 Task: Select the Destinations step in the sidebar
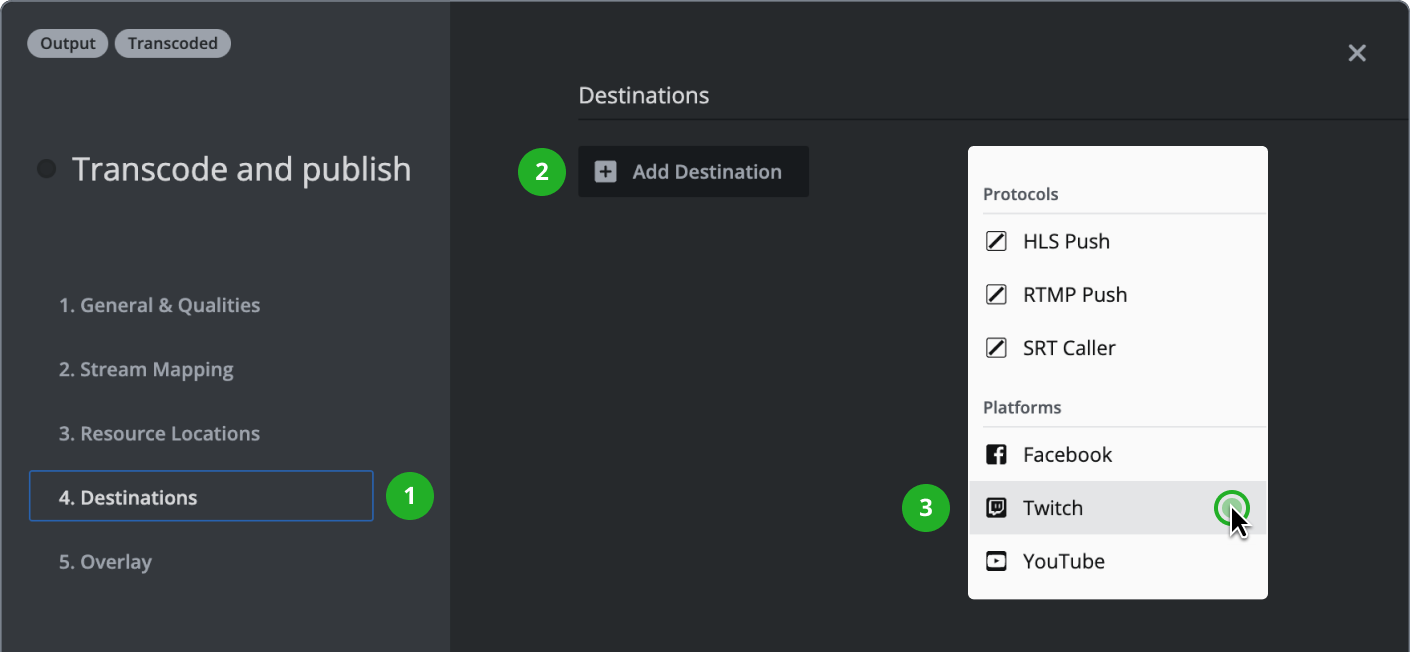pyautogui.click(x=201, y=497)
